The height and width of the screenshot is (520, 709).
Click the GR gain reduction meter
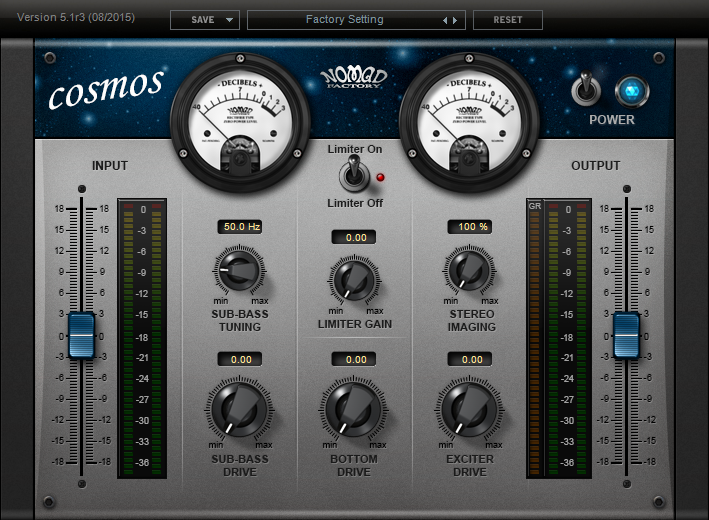point(534,338)
